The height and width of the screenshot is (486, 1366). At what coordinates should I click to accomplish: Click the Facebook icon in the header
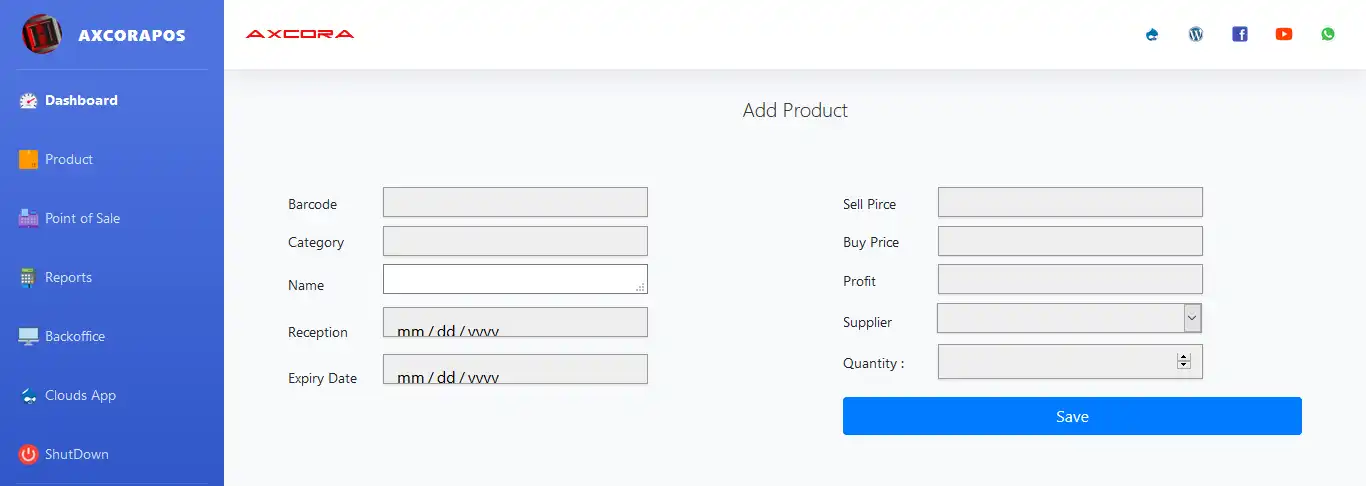(x=1240, y=34)
